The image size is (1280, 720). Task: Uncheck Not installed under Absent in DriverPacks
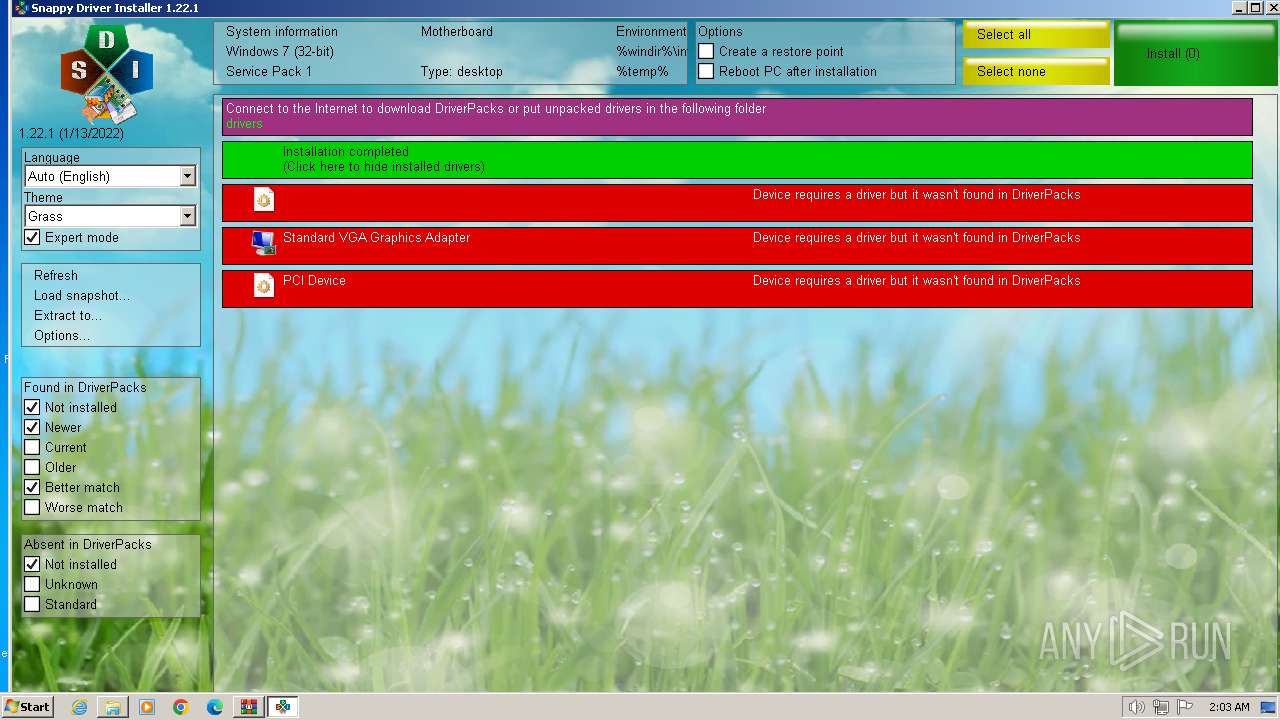(32, 564)
